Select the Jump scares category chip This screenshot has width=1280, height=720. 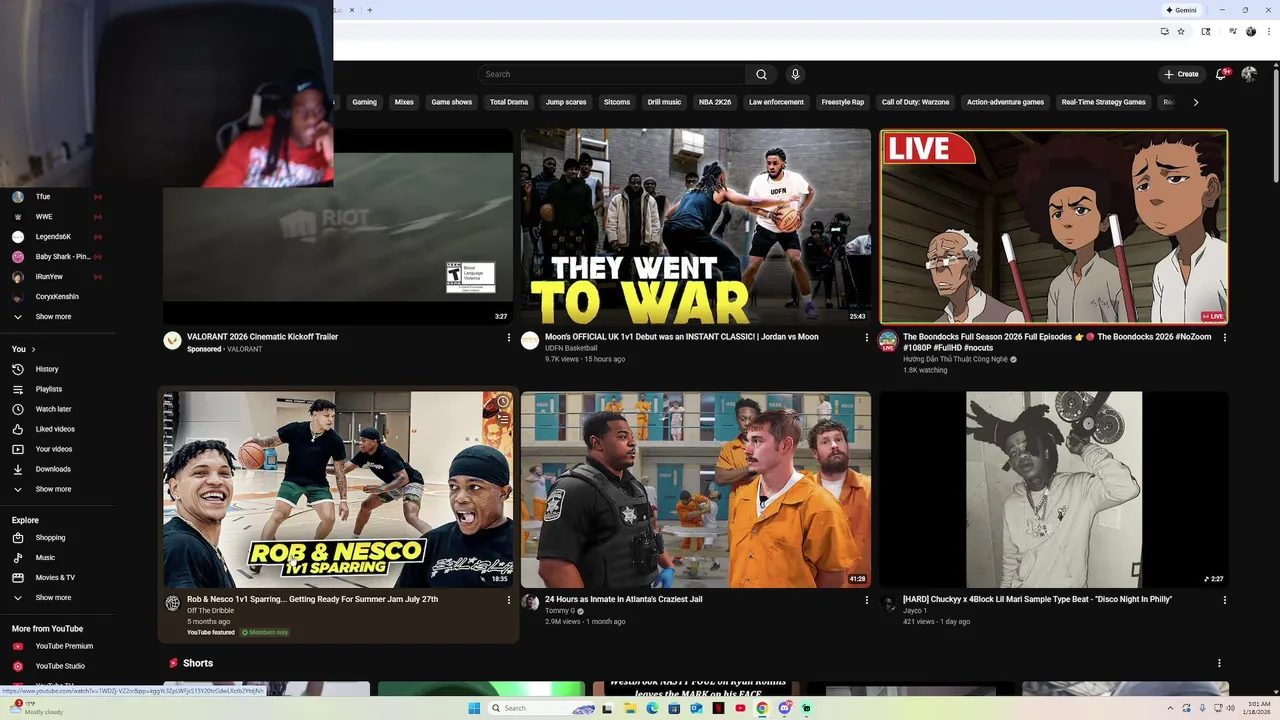[x=566, y=102]
